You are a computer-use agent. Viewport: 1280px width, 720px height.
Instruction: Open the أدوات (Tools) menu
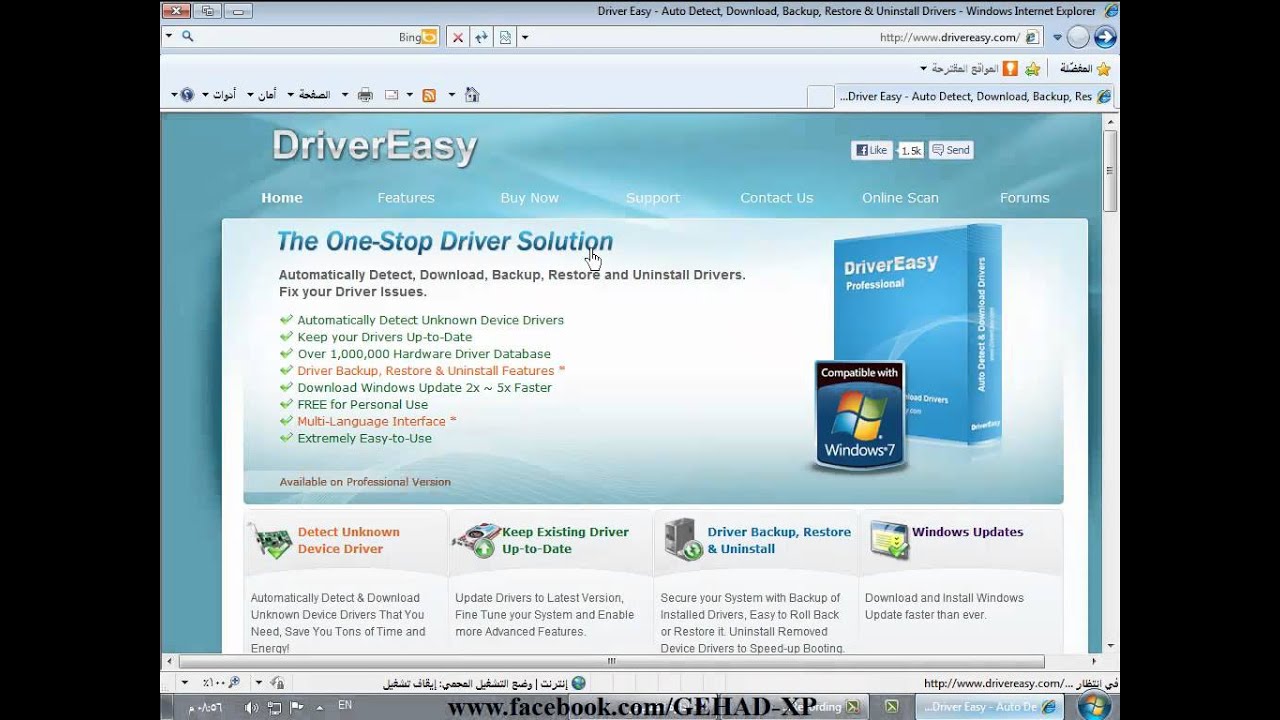218,95
